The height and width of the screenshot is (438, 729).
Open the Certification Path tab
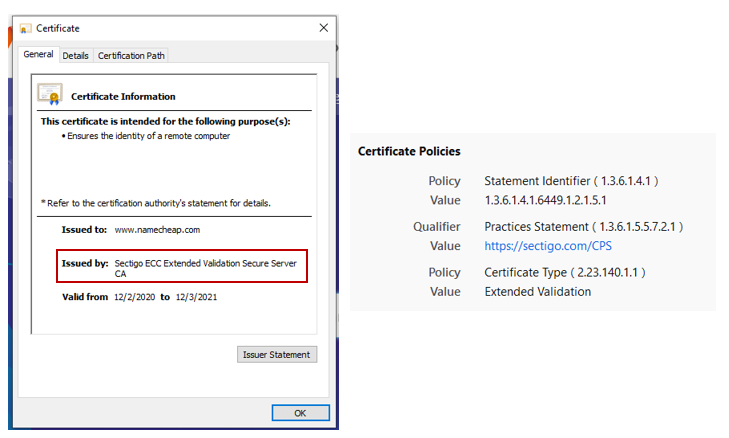[131, 56]
